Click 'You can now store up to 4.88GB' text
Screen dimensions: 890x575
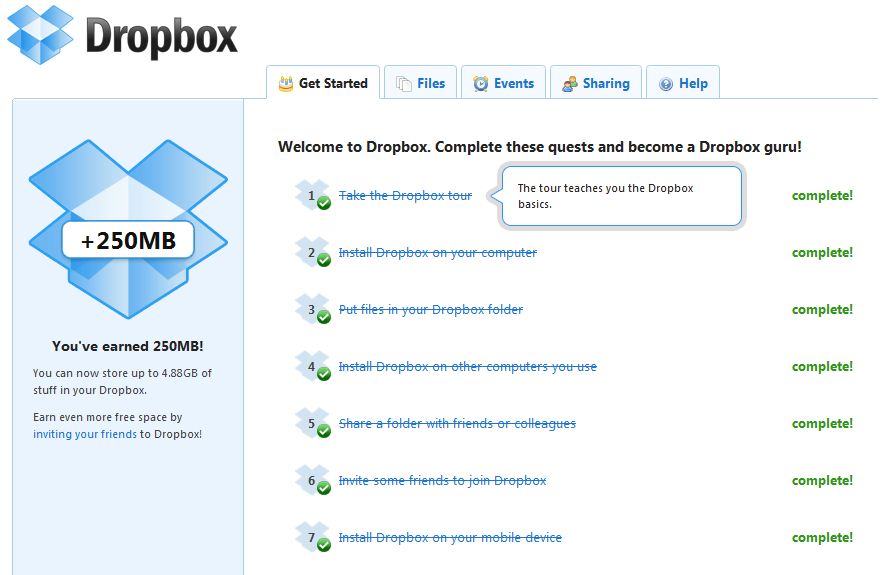122,381
